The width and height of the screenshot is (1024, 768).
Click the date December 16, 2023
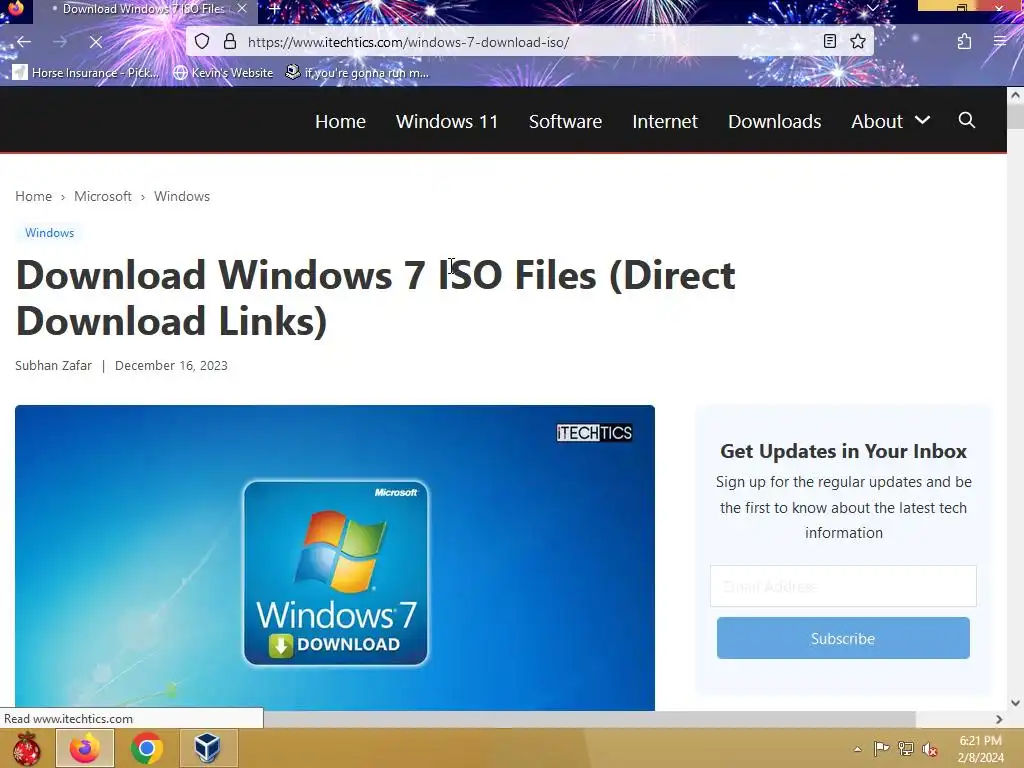(171, 365)
